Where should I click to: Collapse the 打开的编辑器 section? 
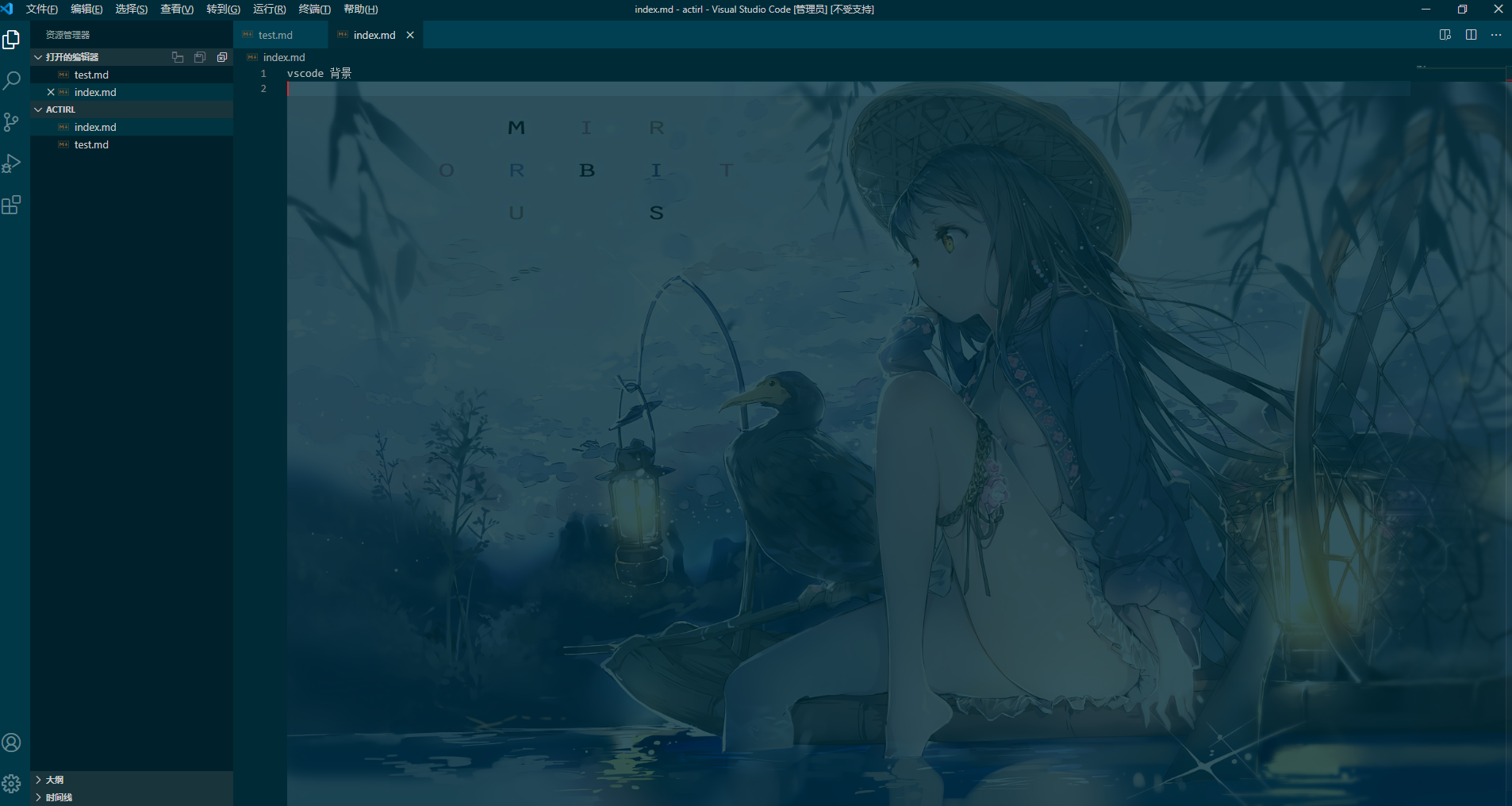click(x=38, y=57)
